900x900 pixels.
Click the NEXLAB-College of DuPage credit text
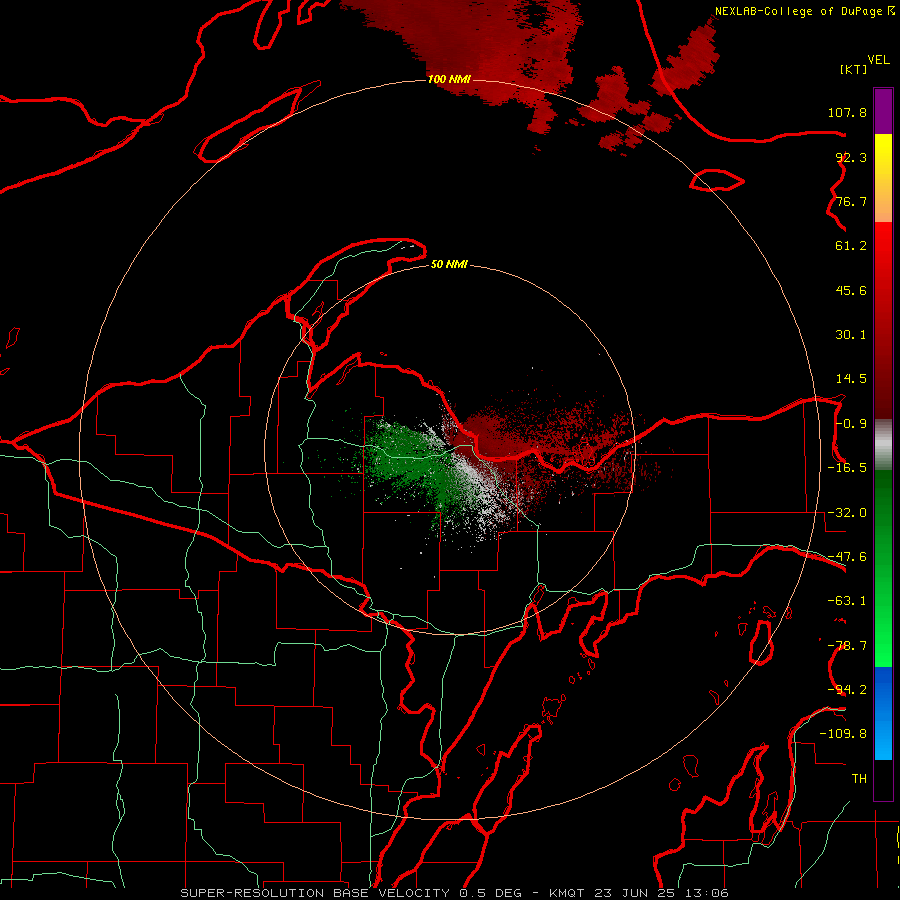(x=805, y=11)
